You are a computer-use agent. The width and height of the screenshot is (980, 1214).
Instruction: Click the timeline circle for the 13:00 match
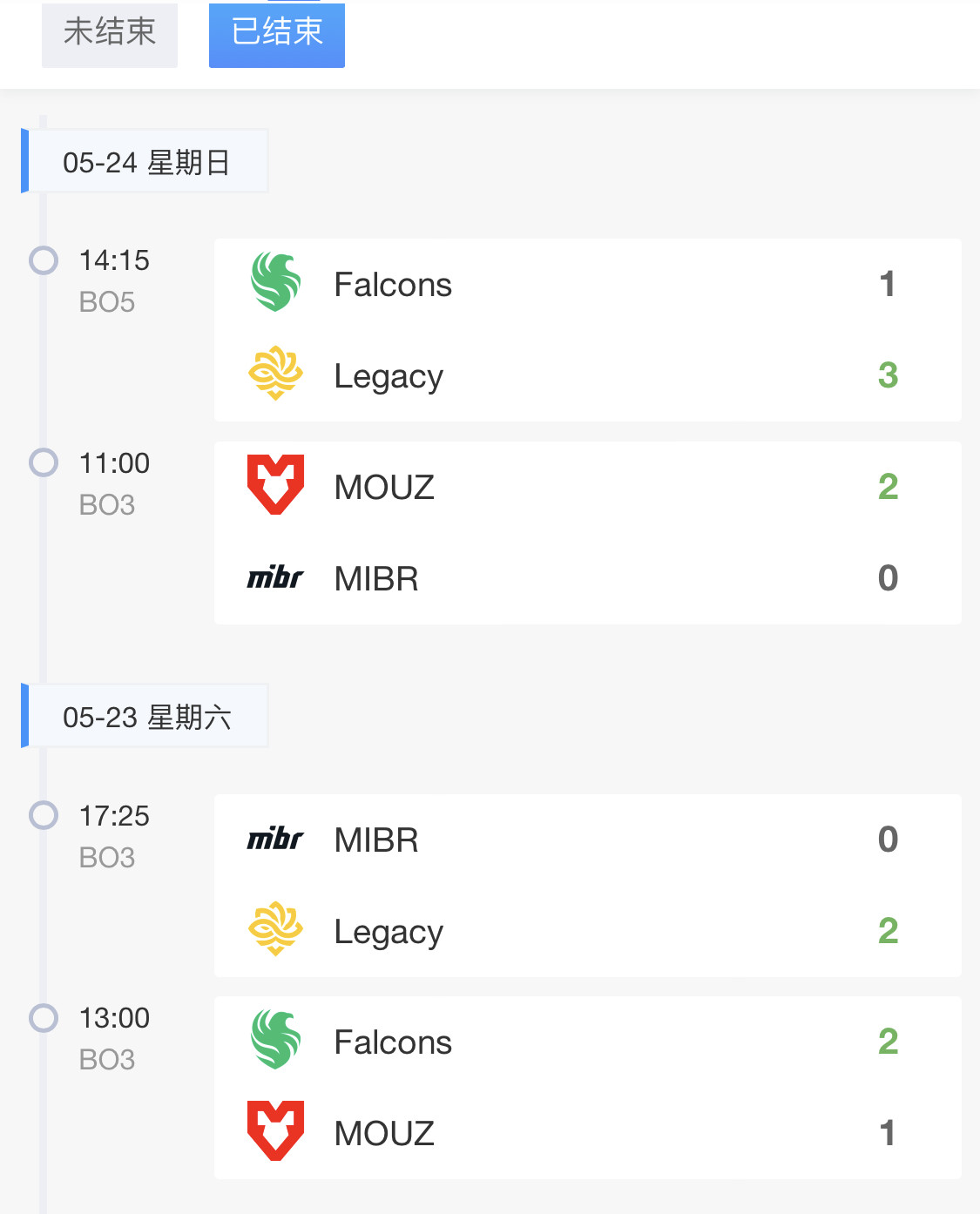click(44, 1017)
